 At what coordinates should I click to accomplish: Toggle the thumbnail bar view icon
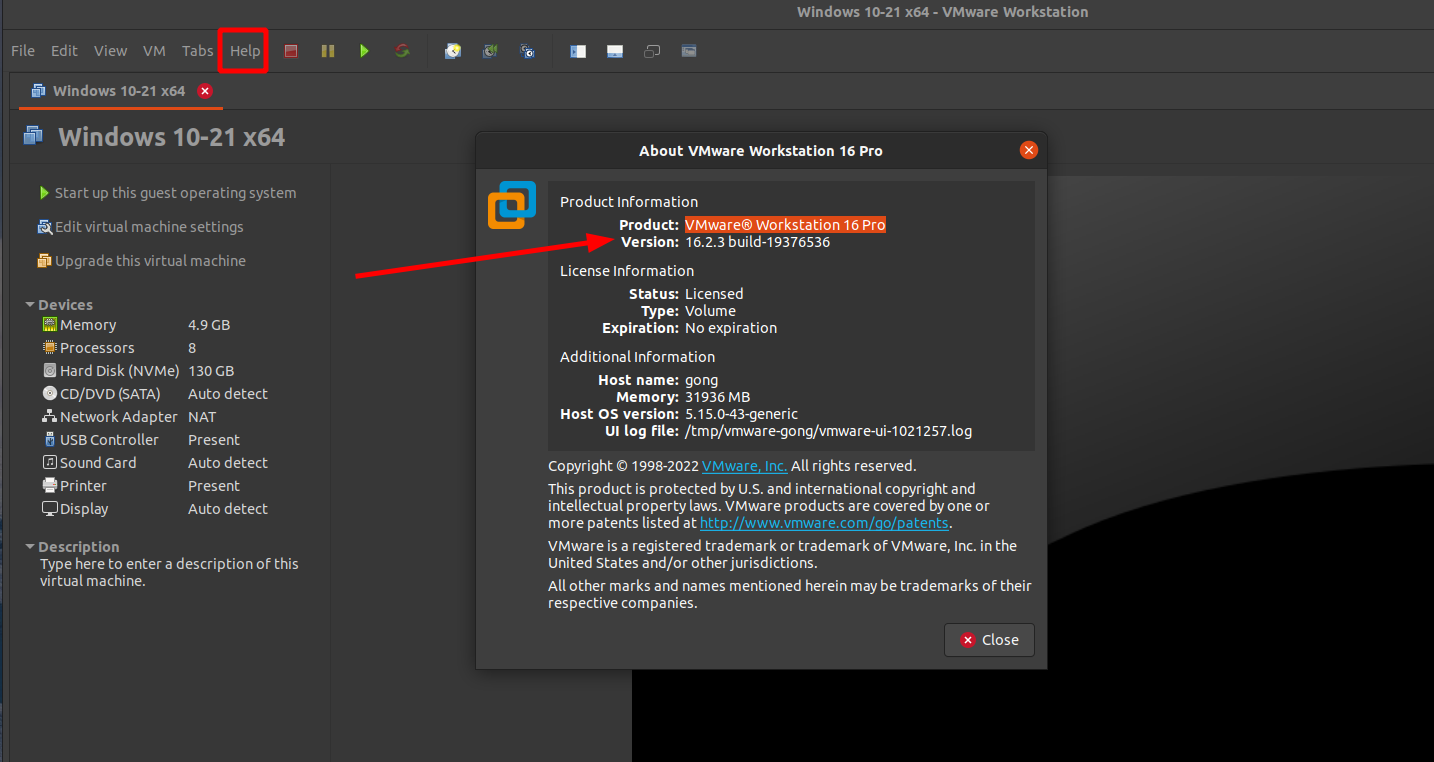coord(615,51)
